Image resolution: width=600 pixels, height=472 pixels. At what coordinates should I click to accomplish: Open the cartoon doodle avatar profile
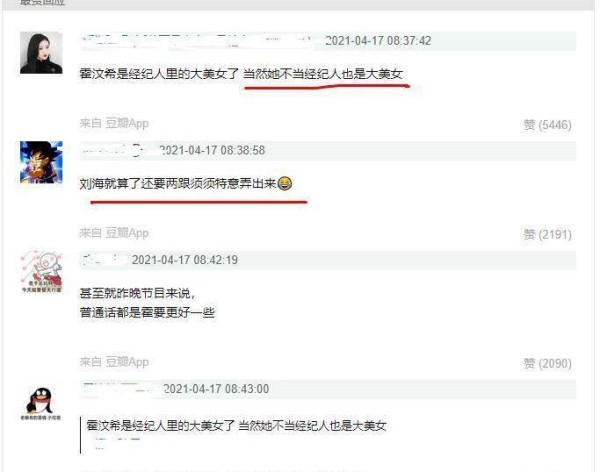41,272
